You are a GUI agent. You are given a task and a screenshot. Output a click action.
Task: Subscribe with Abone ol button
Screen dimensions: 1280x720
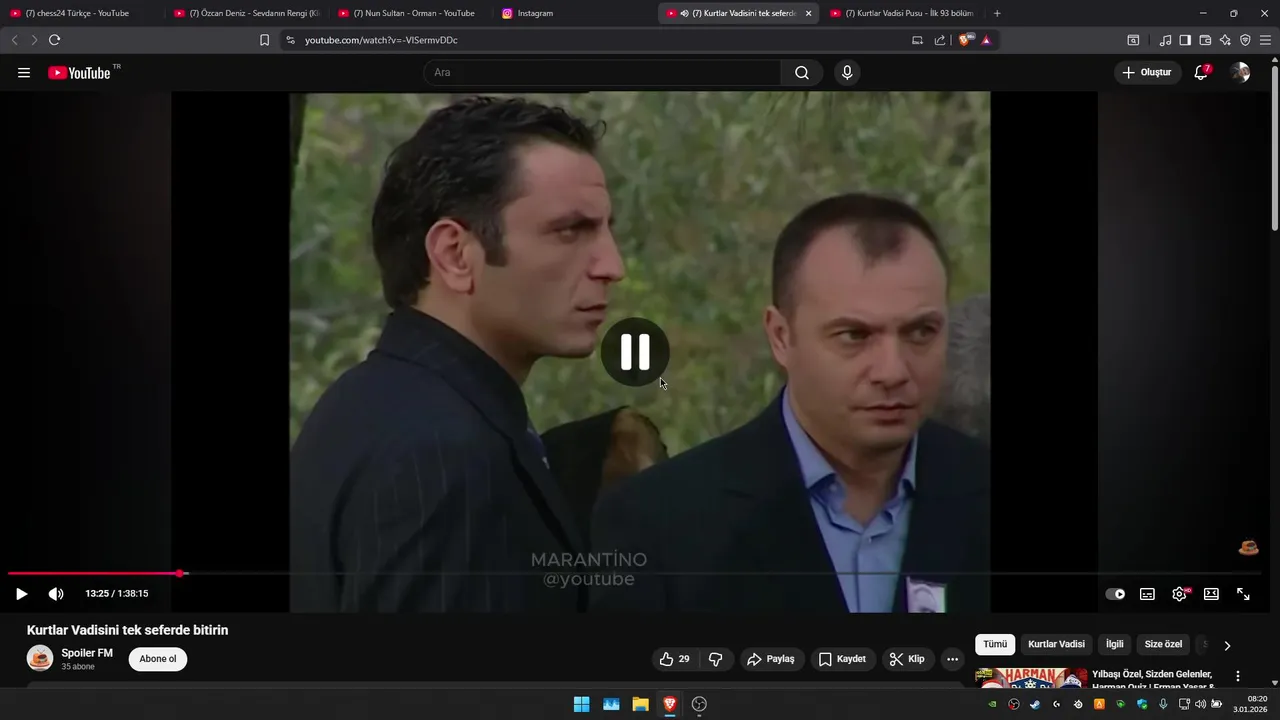(x=158, y=659)
